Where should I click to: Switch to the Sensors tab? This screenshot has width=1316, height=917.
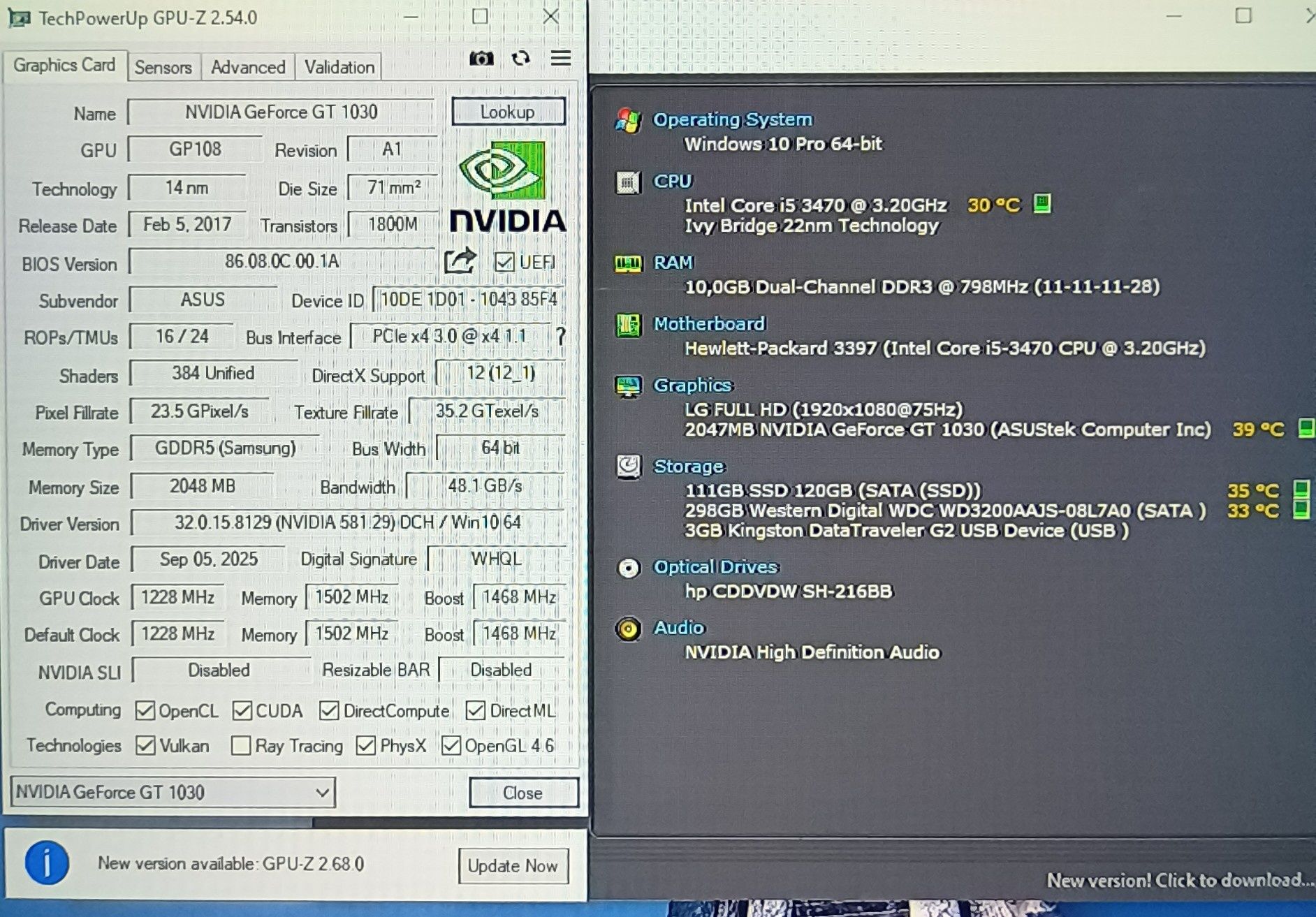pyautogui.click(x=163, y=67)
